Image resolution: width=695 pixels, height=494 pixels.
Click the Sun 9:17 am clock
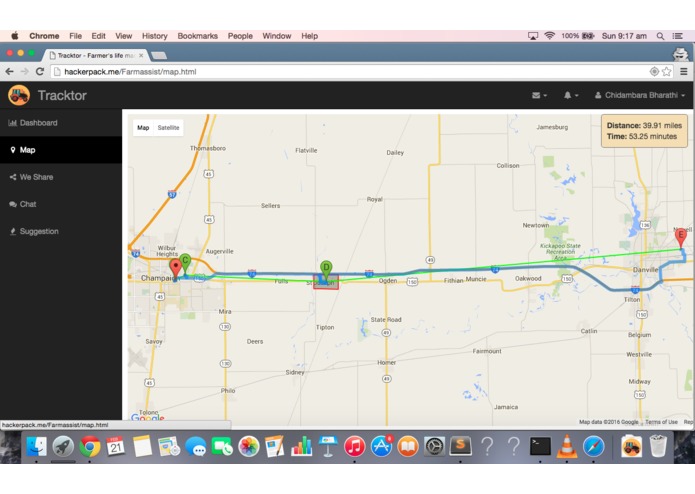pyautogui.click(x=624, y=36)
